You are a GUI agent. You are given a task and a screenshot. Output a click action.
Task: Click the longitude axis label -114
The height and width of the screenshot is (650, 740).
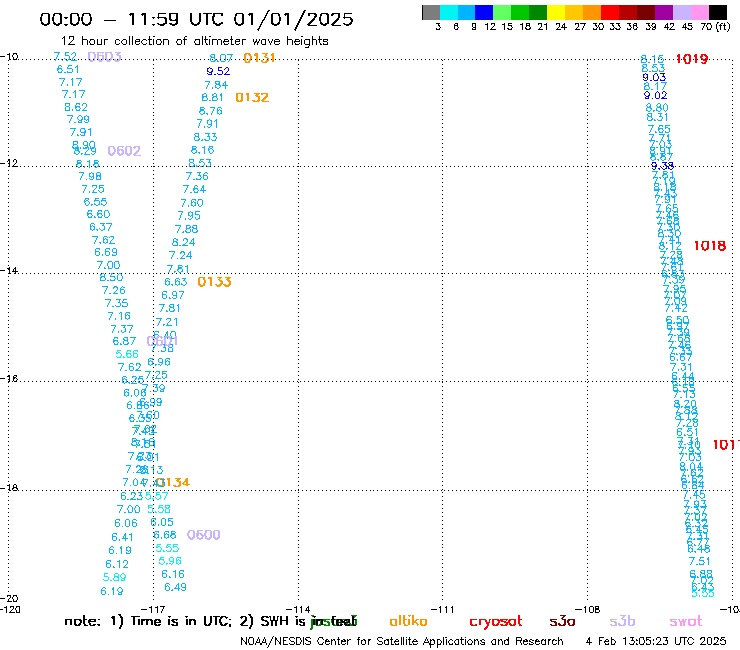(299, 609)
